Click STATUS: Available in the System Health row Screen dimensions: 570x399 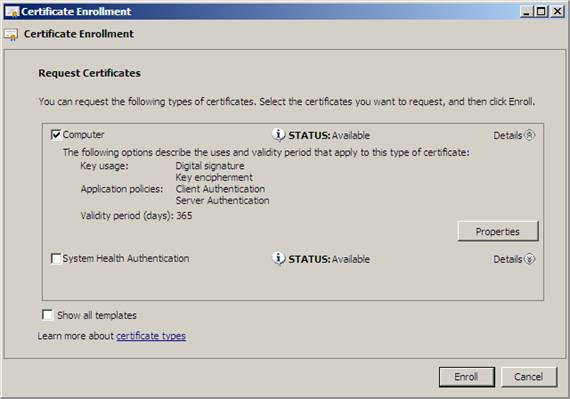(x=329, y=259)
